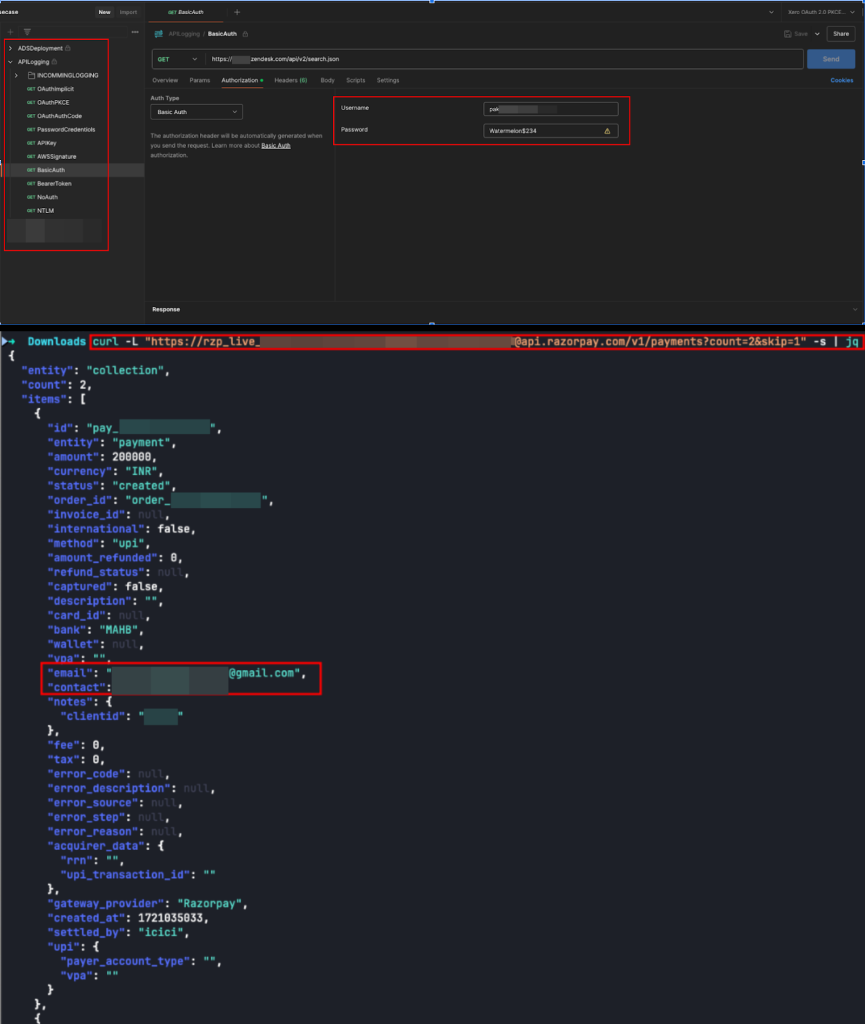Click the lock icon next to ADSDeployment

coord(68,48)
